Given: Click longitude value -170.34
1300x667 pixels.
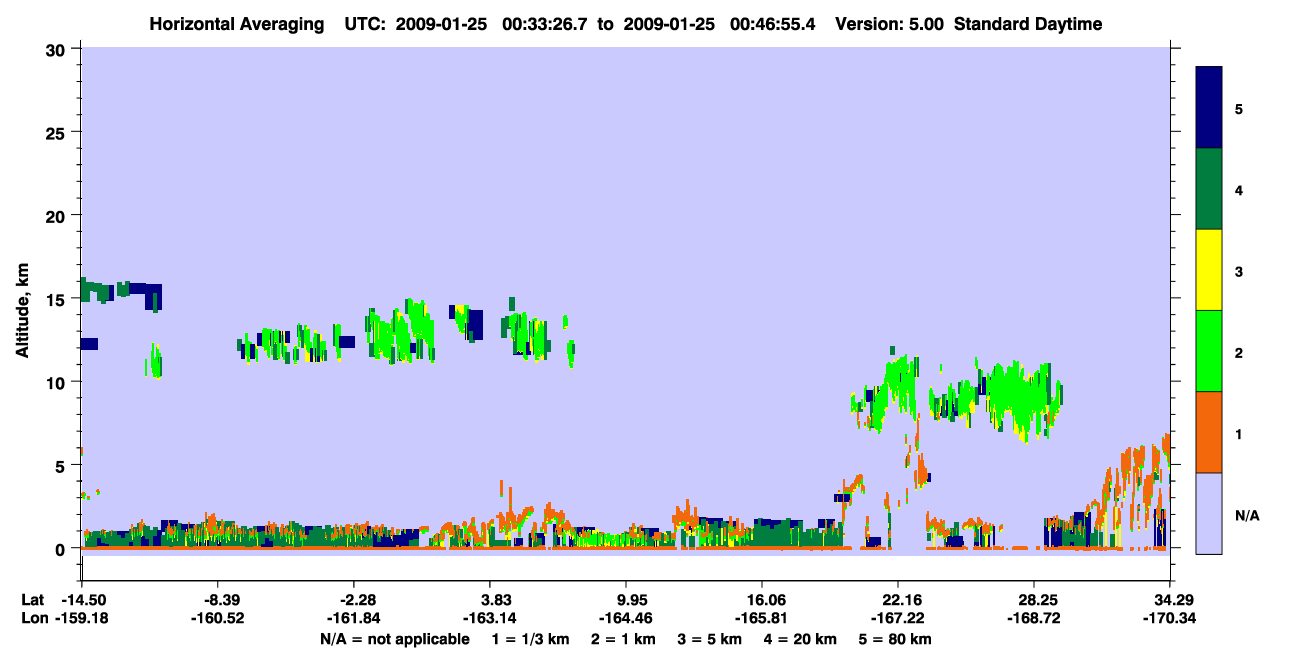Looking at the screenshot, I should click(x=1170, y=618).
